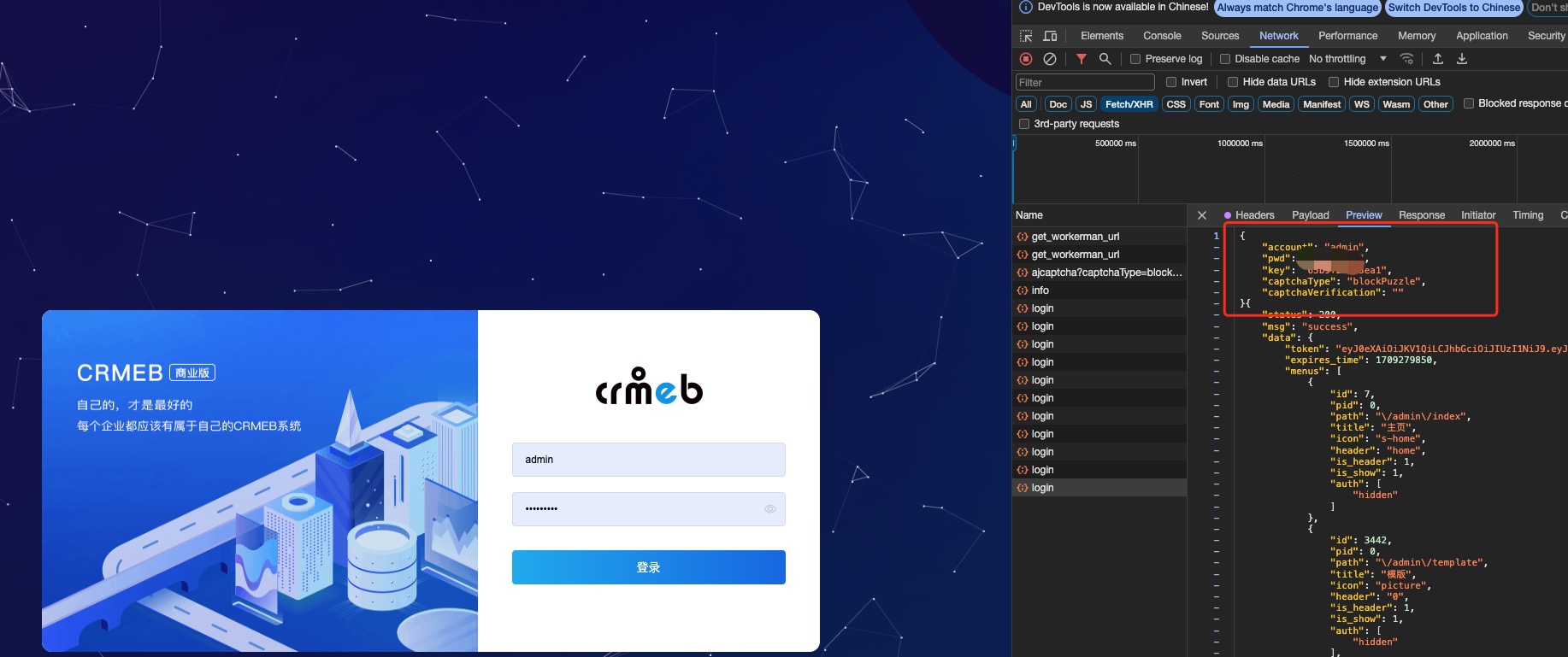This screenshot has height=657, width=1568.
Task: Click the admin username field
Action: click(649, 460)
